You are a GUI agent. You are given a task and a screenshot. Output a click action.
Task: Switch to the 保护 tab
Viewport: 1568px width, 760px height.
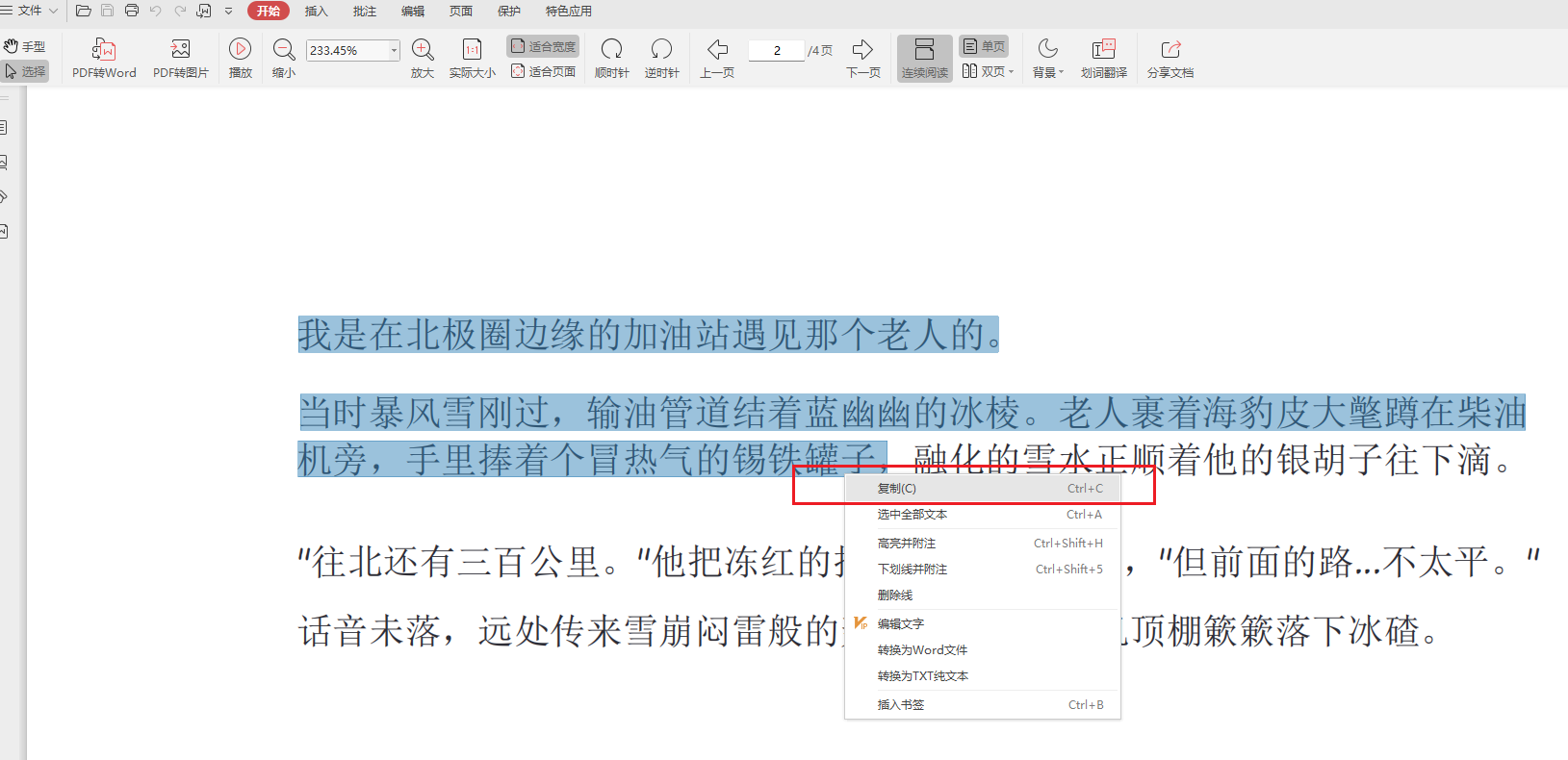508,12
